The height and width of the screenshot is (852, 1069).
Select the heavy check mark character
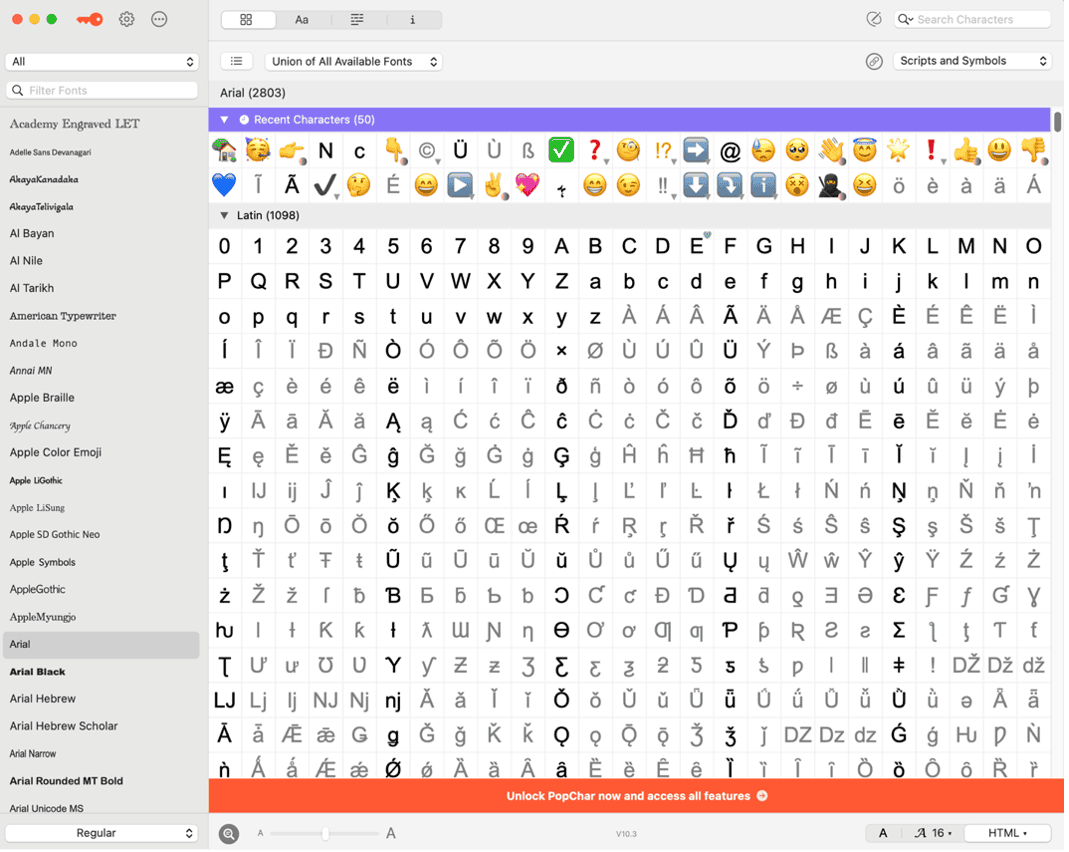pos(325,185)
